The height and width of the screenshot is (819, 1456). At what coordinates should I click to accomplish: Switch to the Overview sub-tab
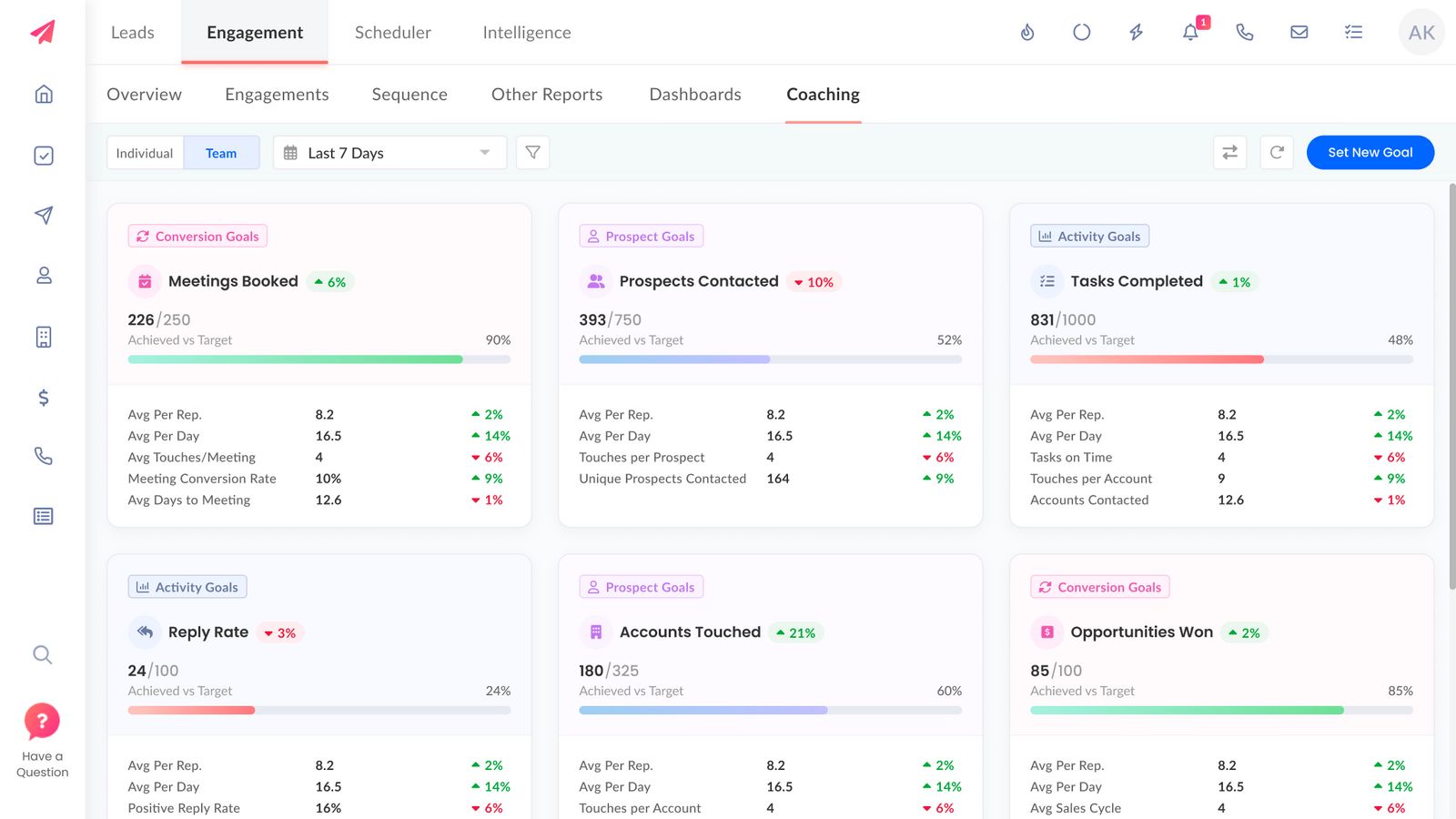tap(144, 94)
